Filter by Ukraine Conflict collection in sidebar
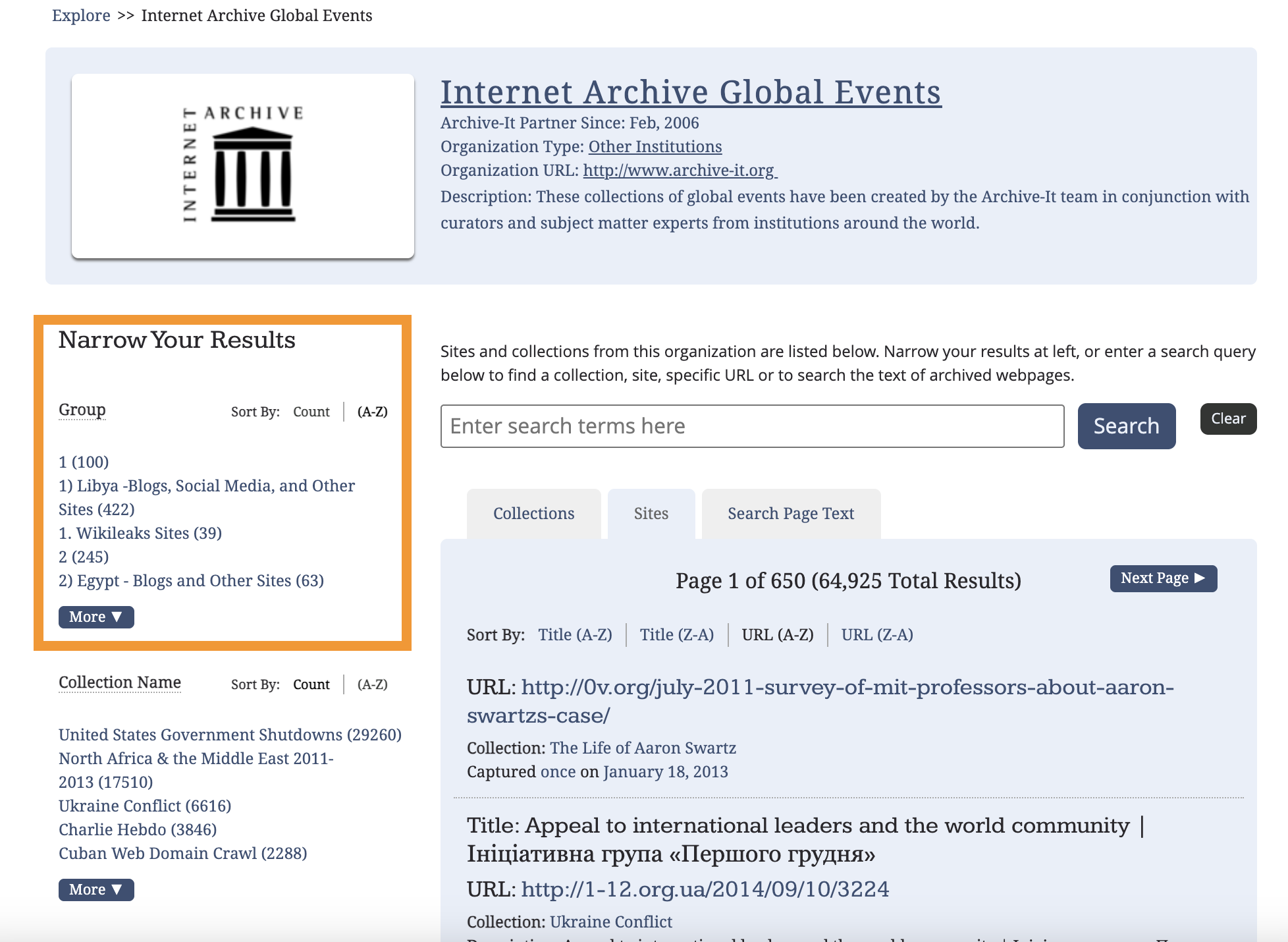The height and width of the screenshot is (942, 1288). [x=145, y=806]
